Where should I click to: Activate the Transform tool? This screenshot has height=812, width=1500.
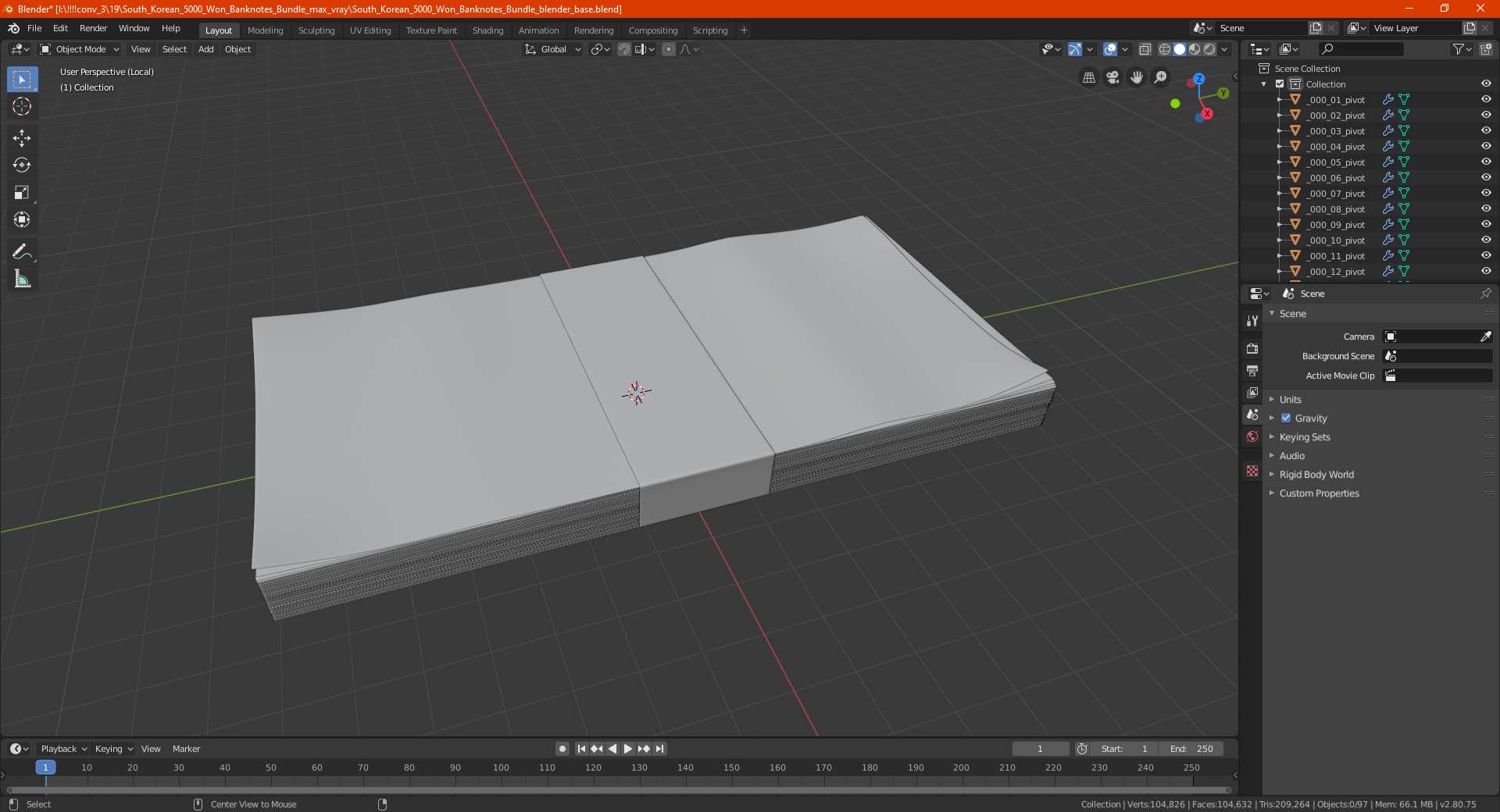[x=22, y=219]
